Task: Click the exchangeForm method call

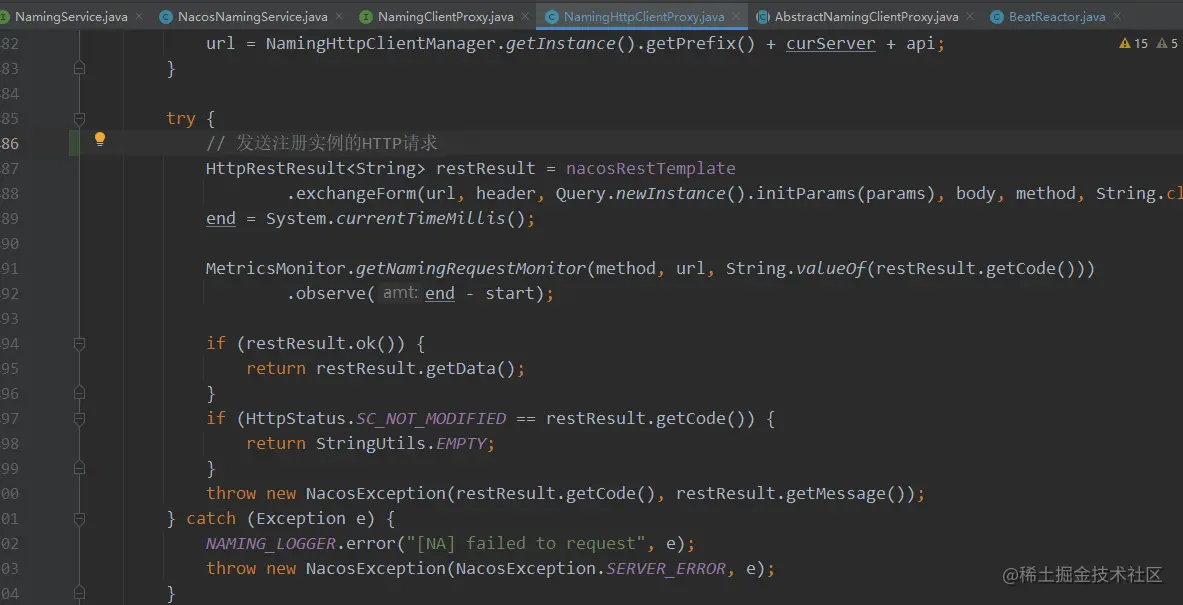Action: [356, 193]
